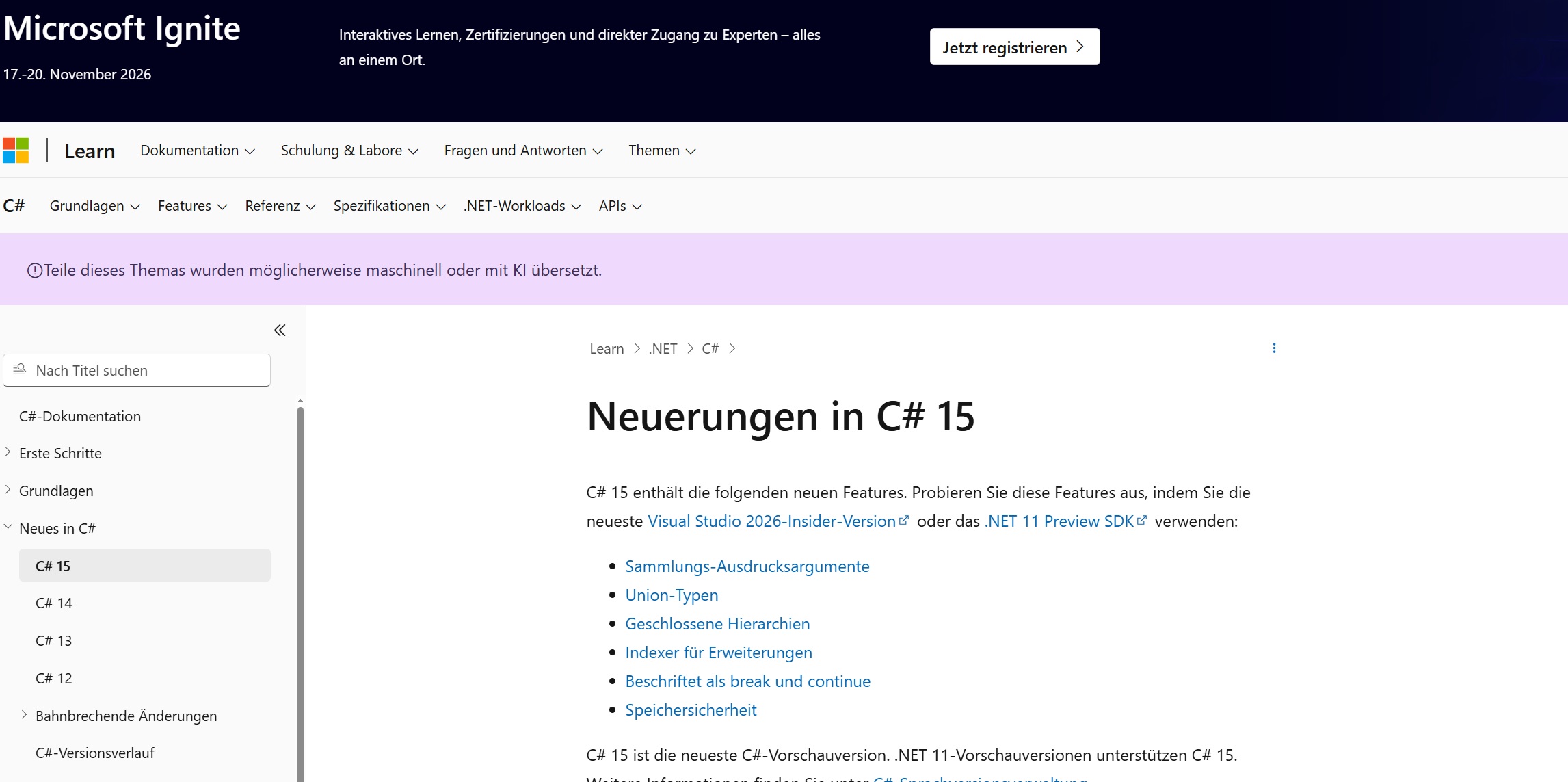Select C# 15 in sidebar

click(x=145, y=566)
